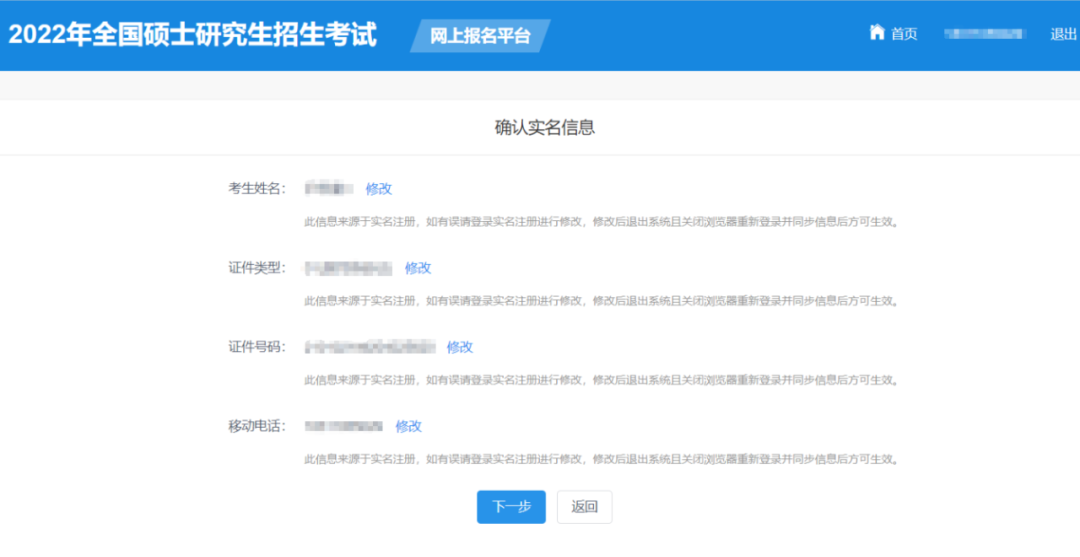Edit 证件号码 using its 修改 link
Screen dimensions: 1080x557
[x=460, y=347]
